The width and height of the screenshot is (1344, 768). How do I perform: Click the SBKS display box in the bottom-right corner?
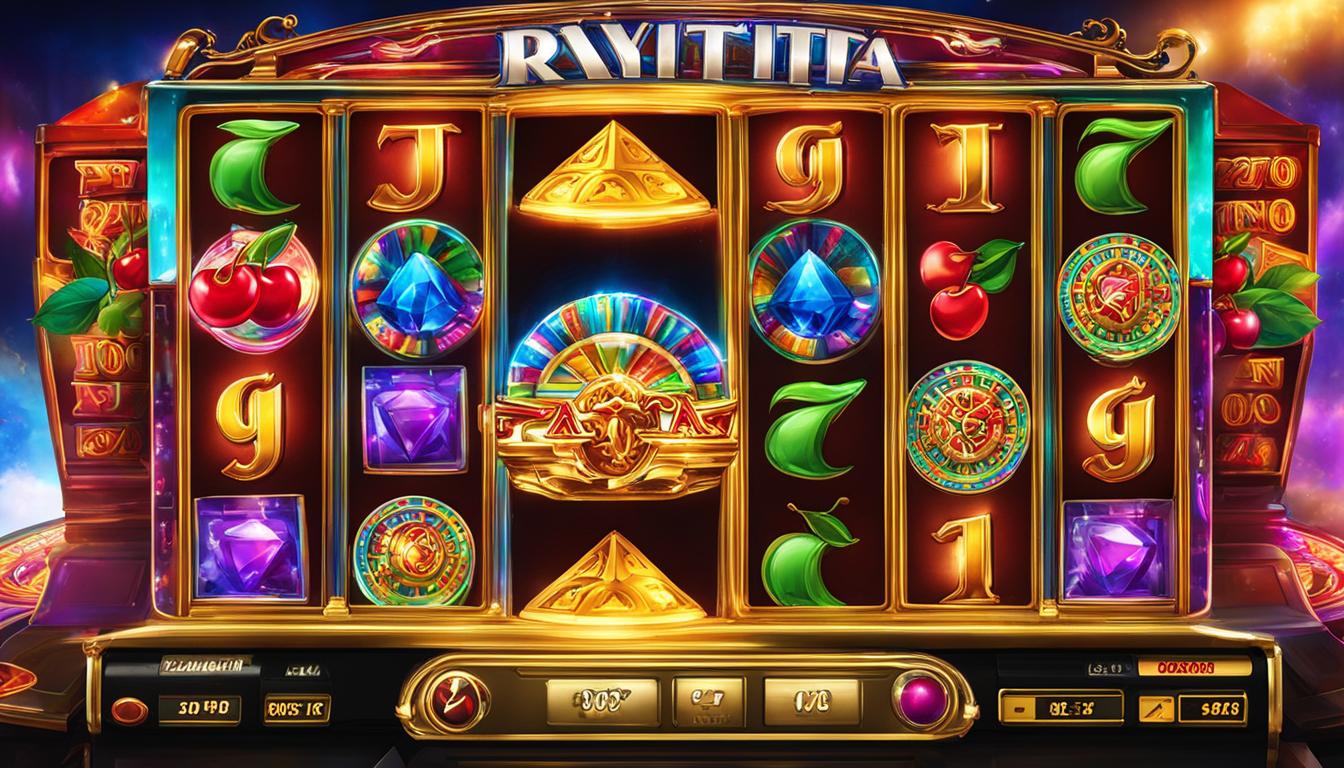(x=1211, y=709)
